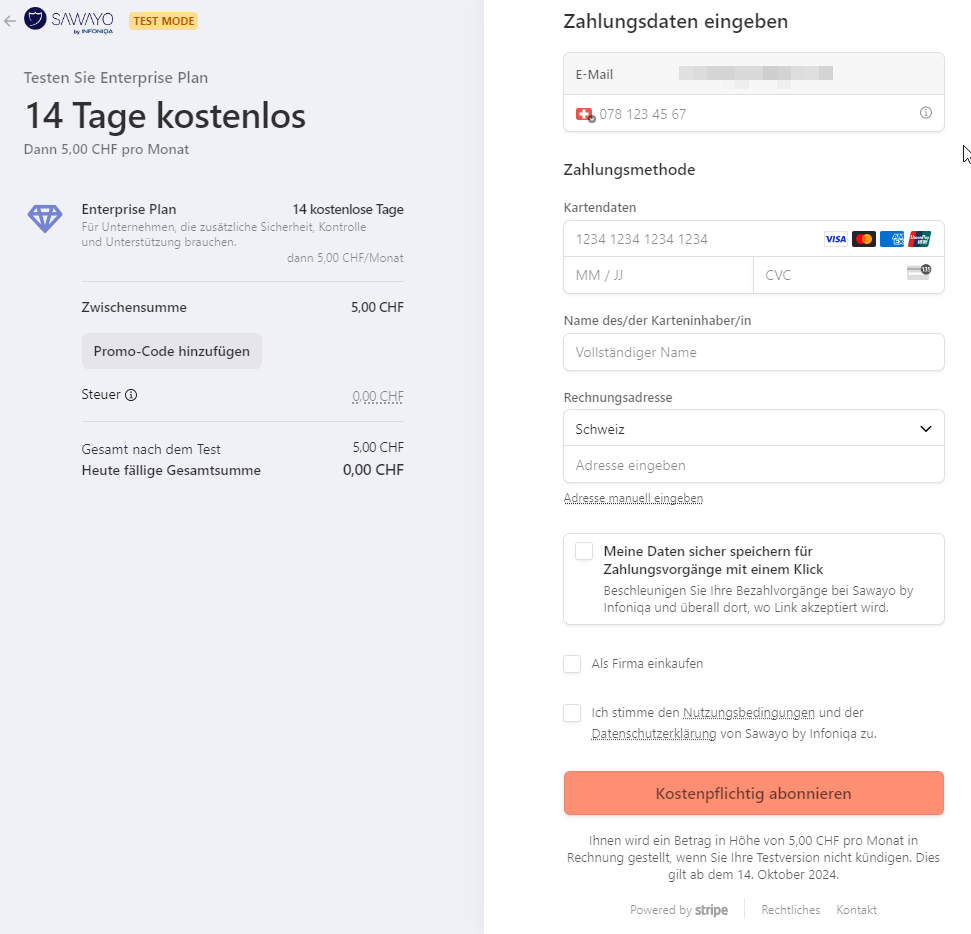The width and height of the screenshot is (971, 934).
Task: Click the back arrow next to Sawayo logo
Action: 9,21
